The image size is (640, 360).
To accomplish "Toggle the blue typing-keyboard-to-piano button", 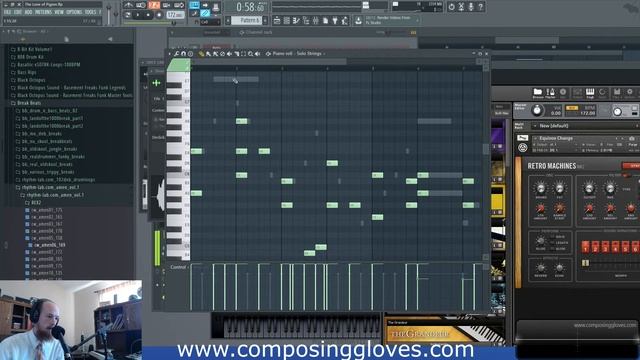I will coord(194,5).
